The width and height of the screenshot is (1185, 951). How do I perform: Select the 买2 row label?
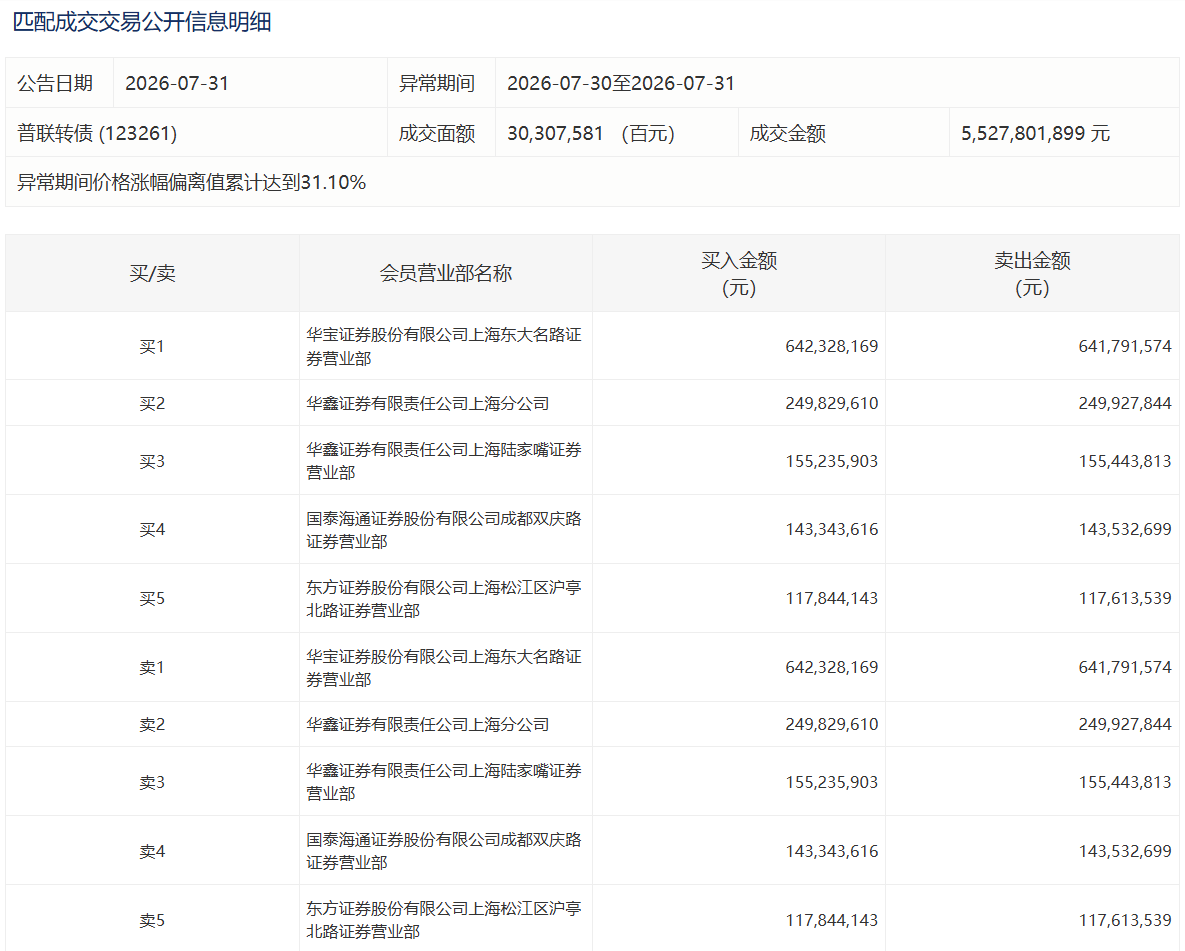click(152, 403)
